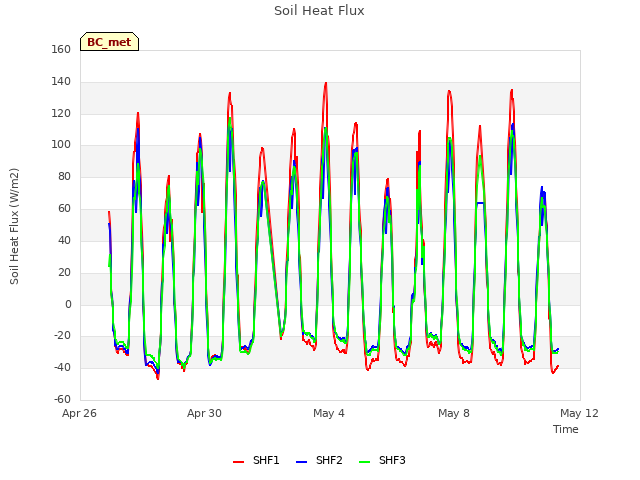This screenshot has height=480, width=640.
Task: Click the 140 y-axis tick label
Action: pyautogui.click(x=61, y=81)
